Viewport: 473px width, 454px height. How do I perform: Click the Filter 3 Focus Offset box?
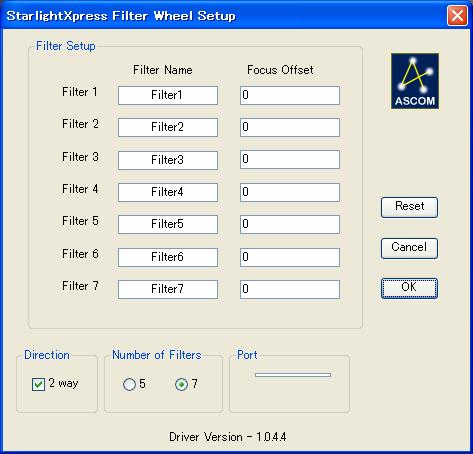pyautogui.click(x=290, y=159)
